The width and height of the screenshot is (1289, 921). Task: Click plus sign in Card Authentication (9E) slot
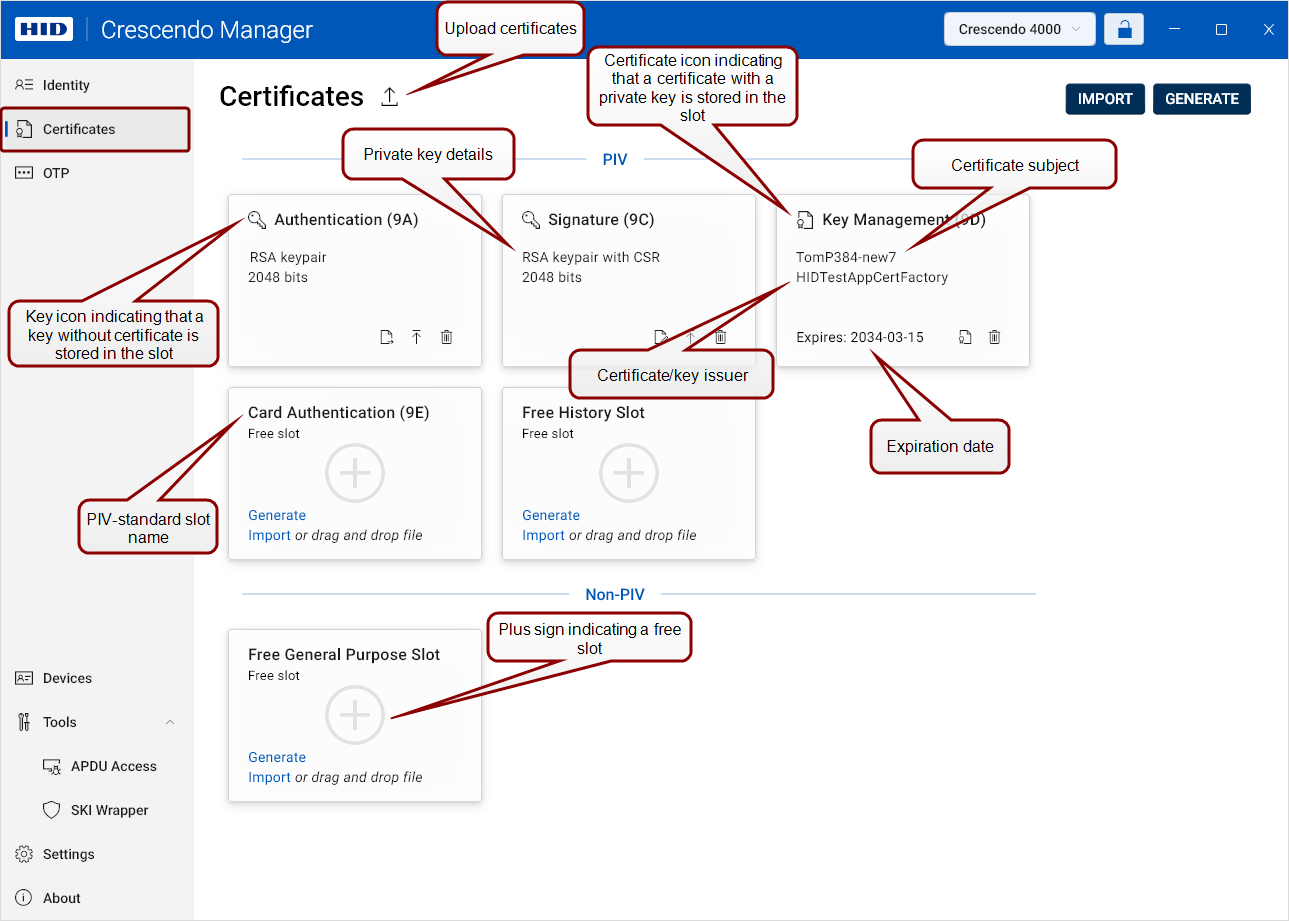355,473
